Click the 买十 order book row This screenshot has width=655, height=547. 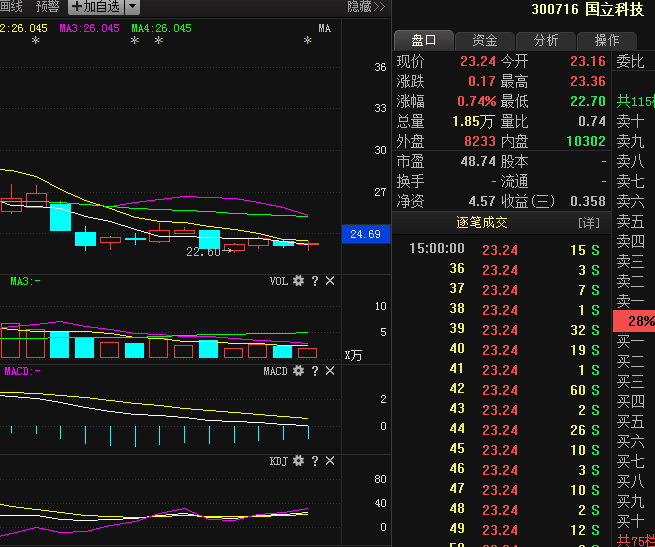(634, 522)
